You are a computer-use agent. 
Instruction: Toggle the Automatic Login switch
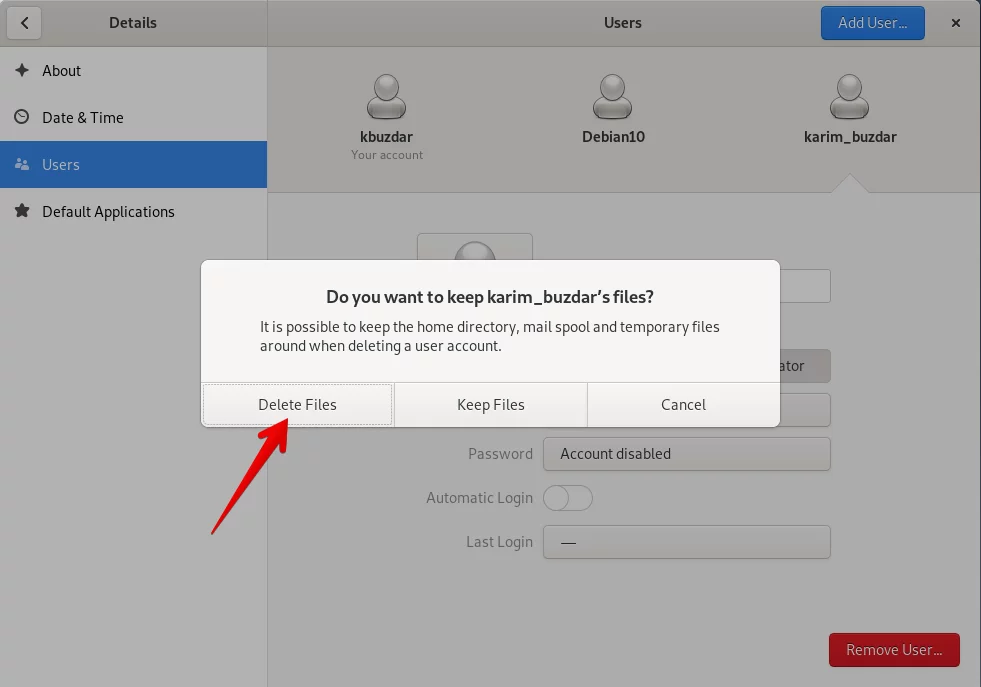pyautogui.click(x=567, y=498)
